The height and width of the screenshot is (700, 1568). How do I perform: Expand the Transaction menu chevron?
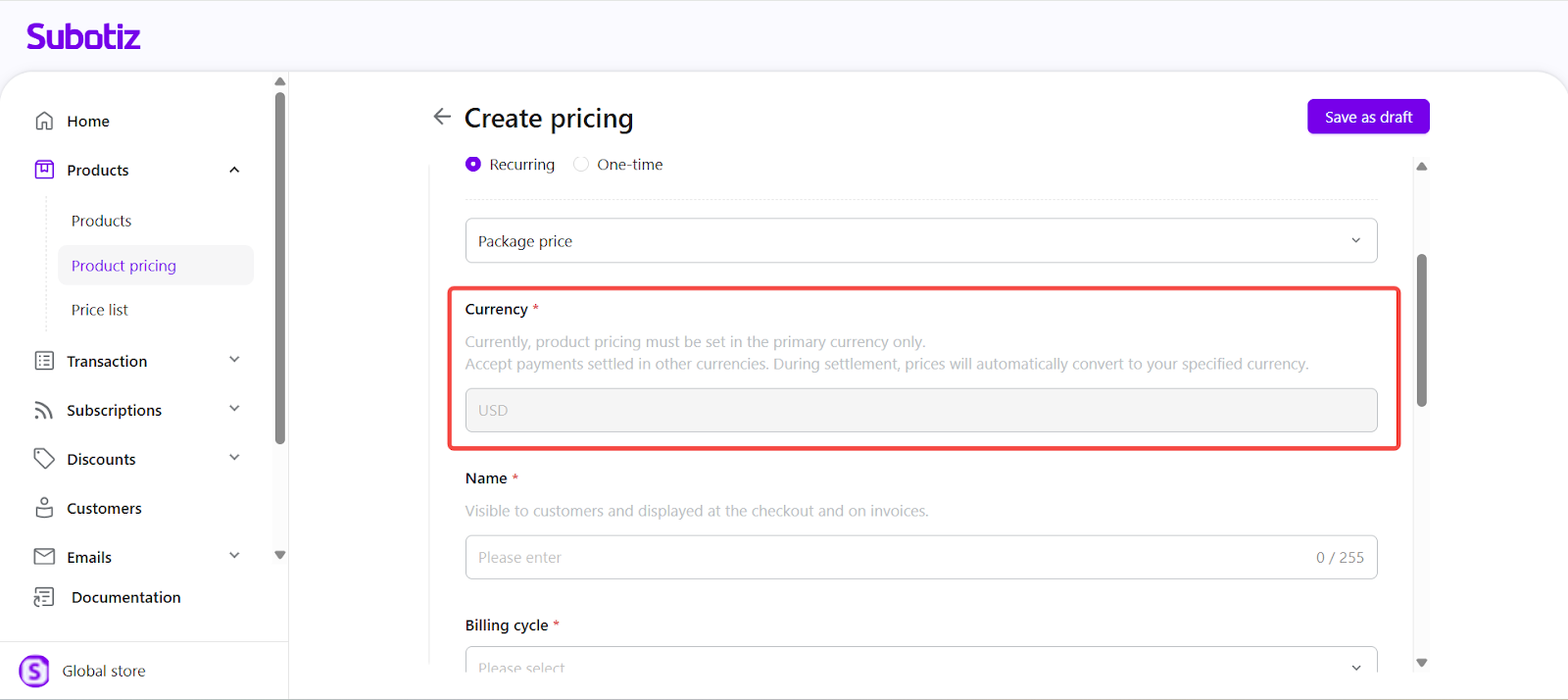[x=234, y=360]
